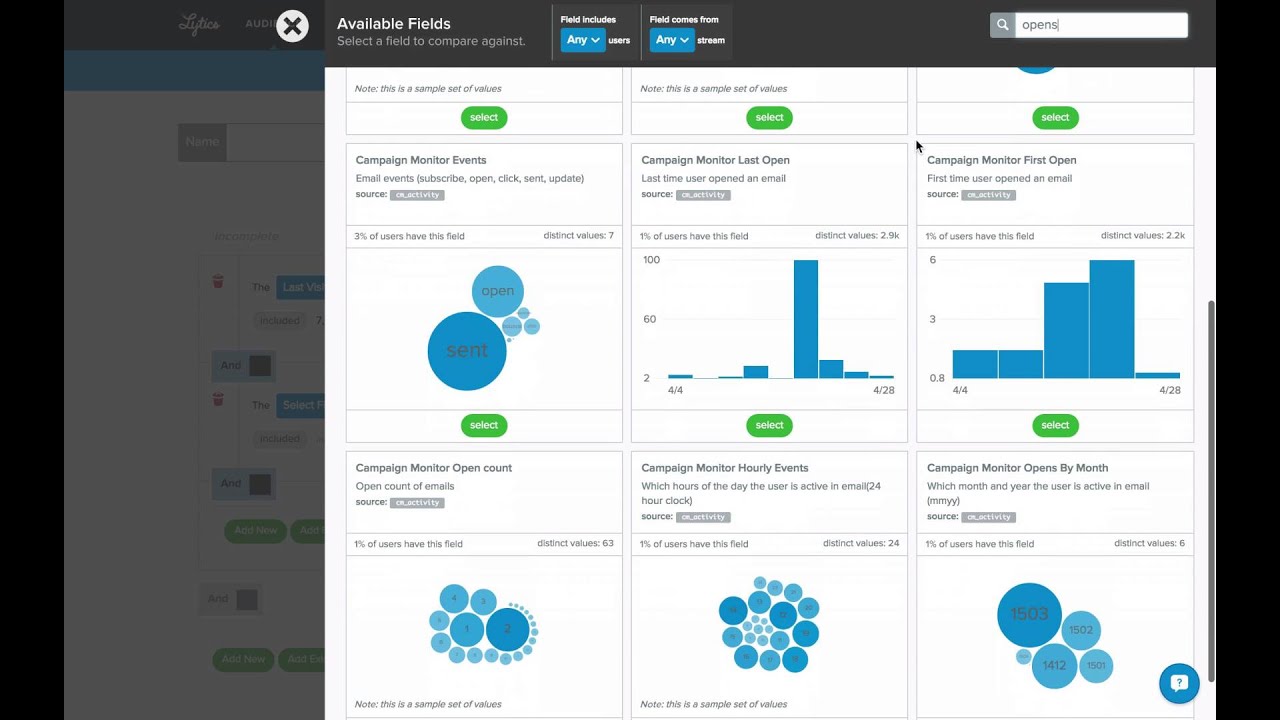This screenshot has height=720, width=1280.
Task: Click the vertical scrollbar of the fields list
Action: (1211, 490)
